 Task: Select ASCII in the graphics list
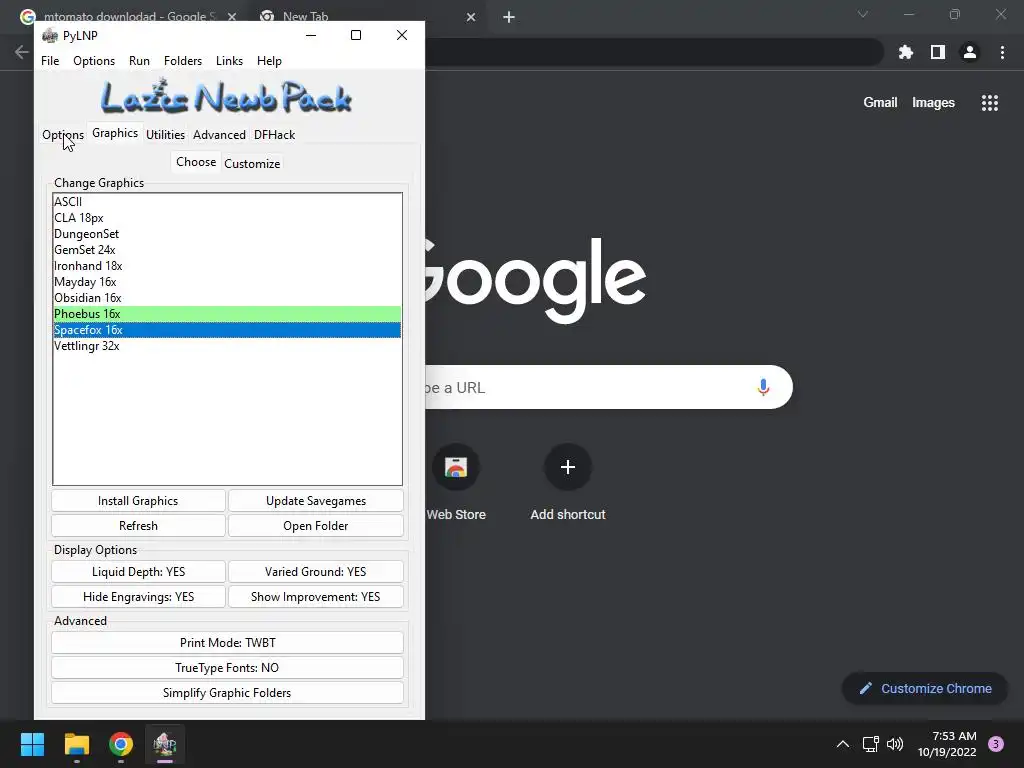tap(227, 202)
